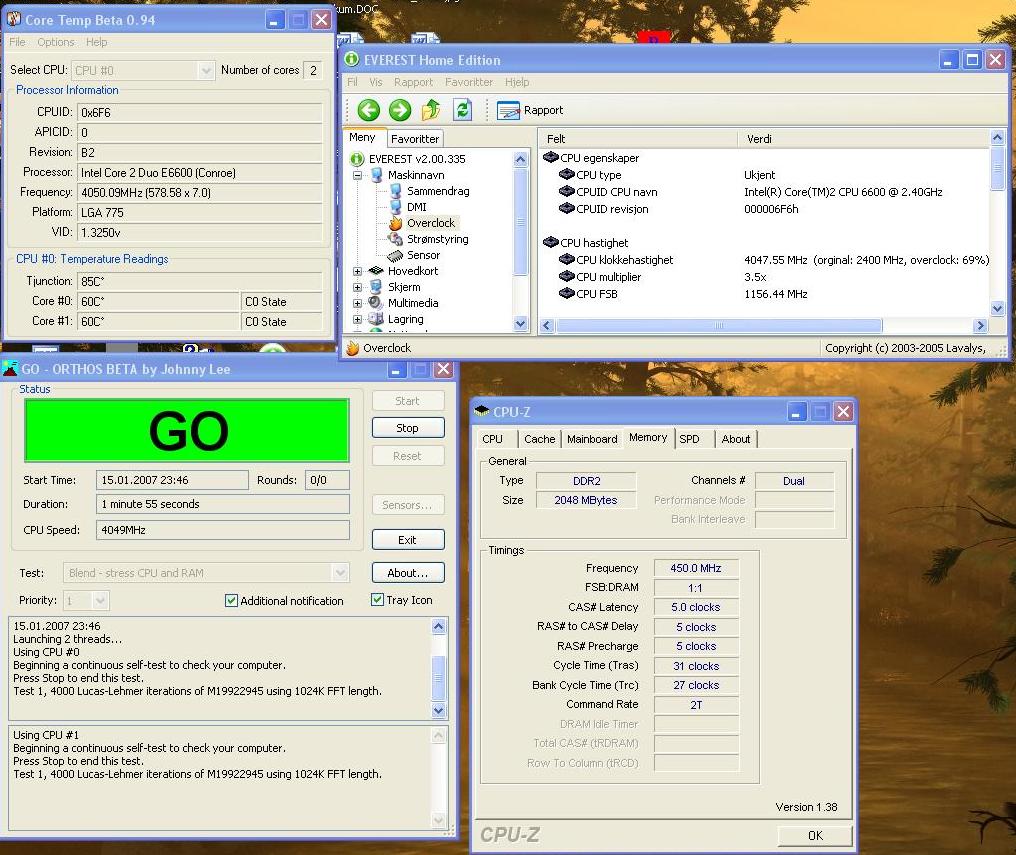
Task: Switch to the Mainboard tab in CPU-Z
Action: (592, 439)
